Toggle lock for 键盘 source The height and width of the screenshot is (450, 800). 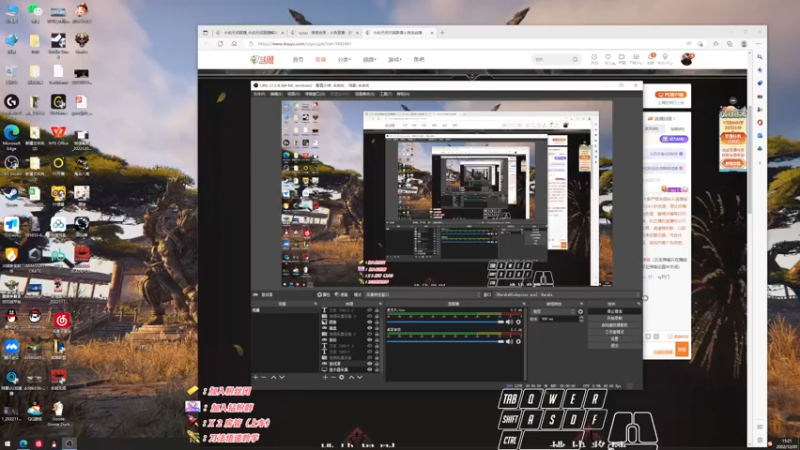pos(377,328)
